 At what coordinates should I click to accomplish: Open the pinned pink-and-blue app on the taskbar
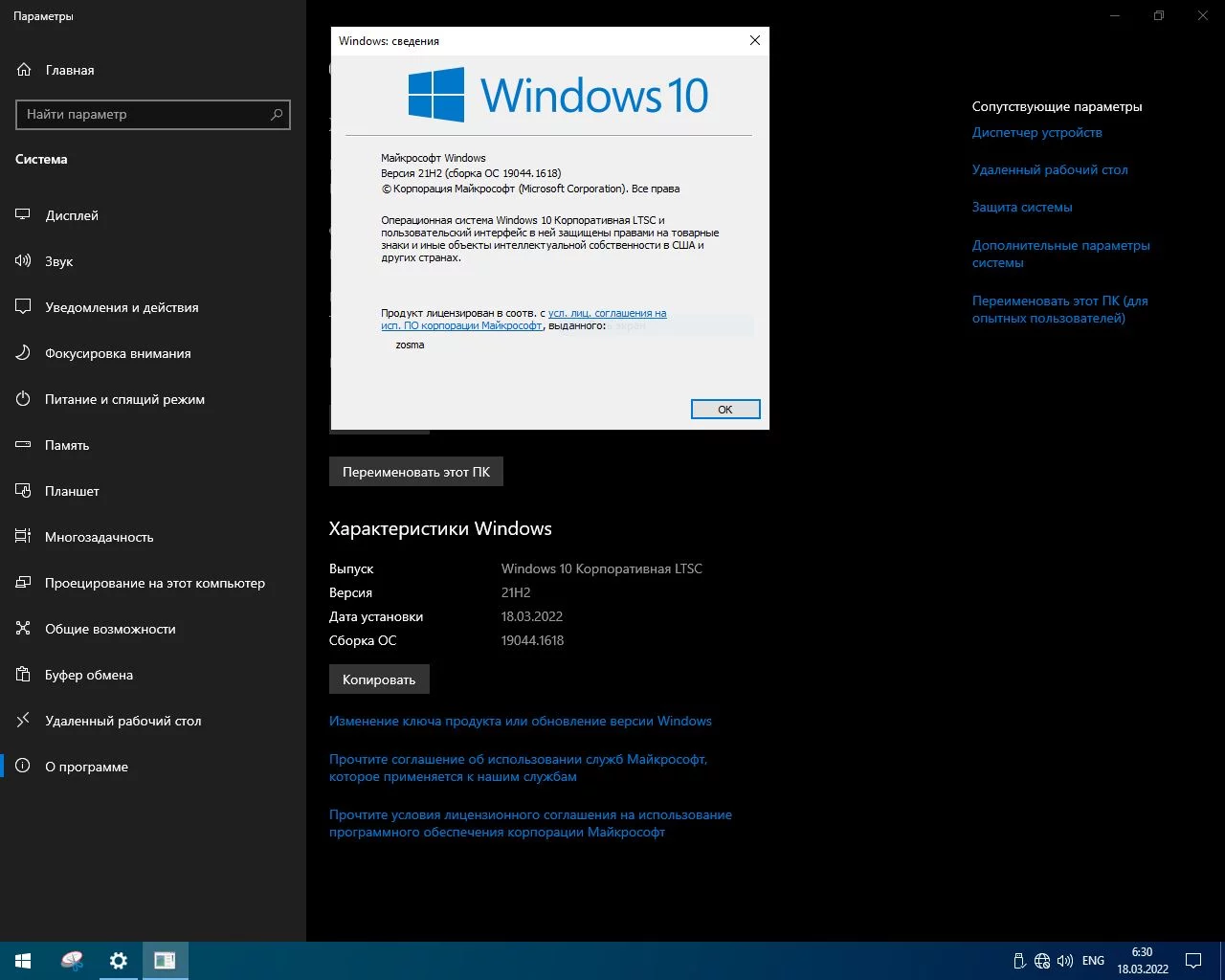[72, 961]
